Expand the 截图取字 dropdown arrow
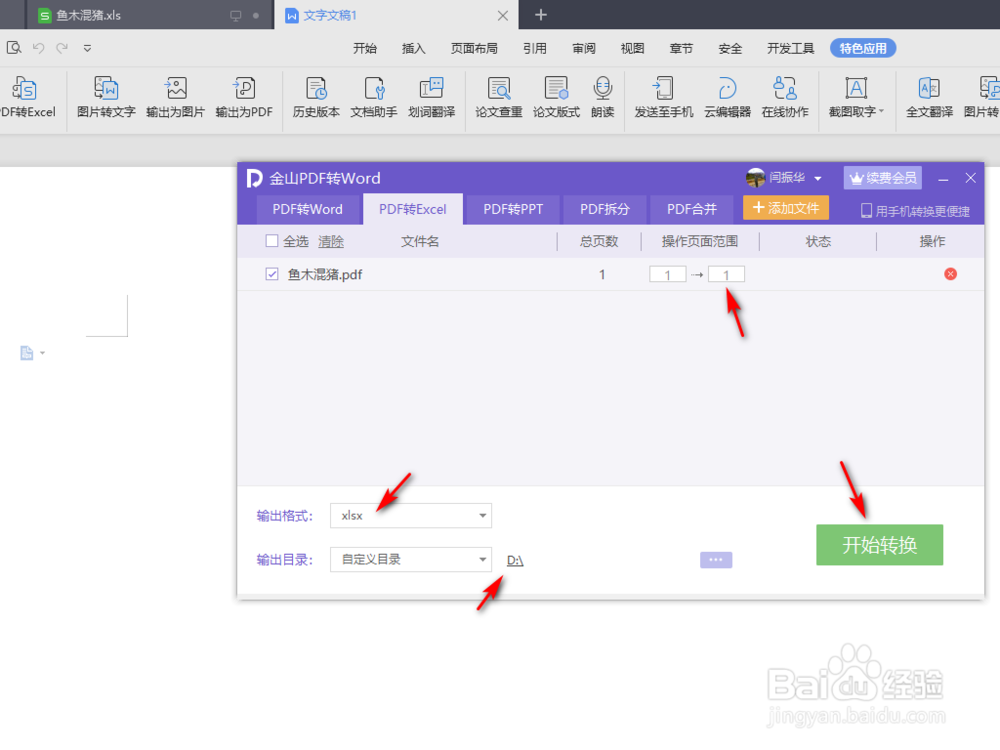This screenshot has height=750, width=1000. (x=881, y=112)
